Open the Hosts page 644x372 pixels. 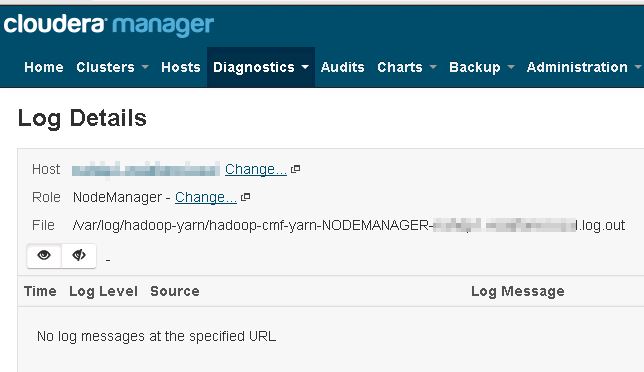[181, 67]
